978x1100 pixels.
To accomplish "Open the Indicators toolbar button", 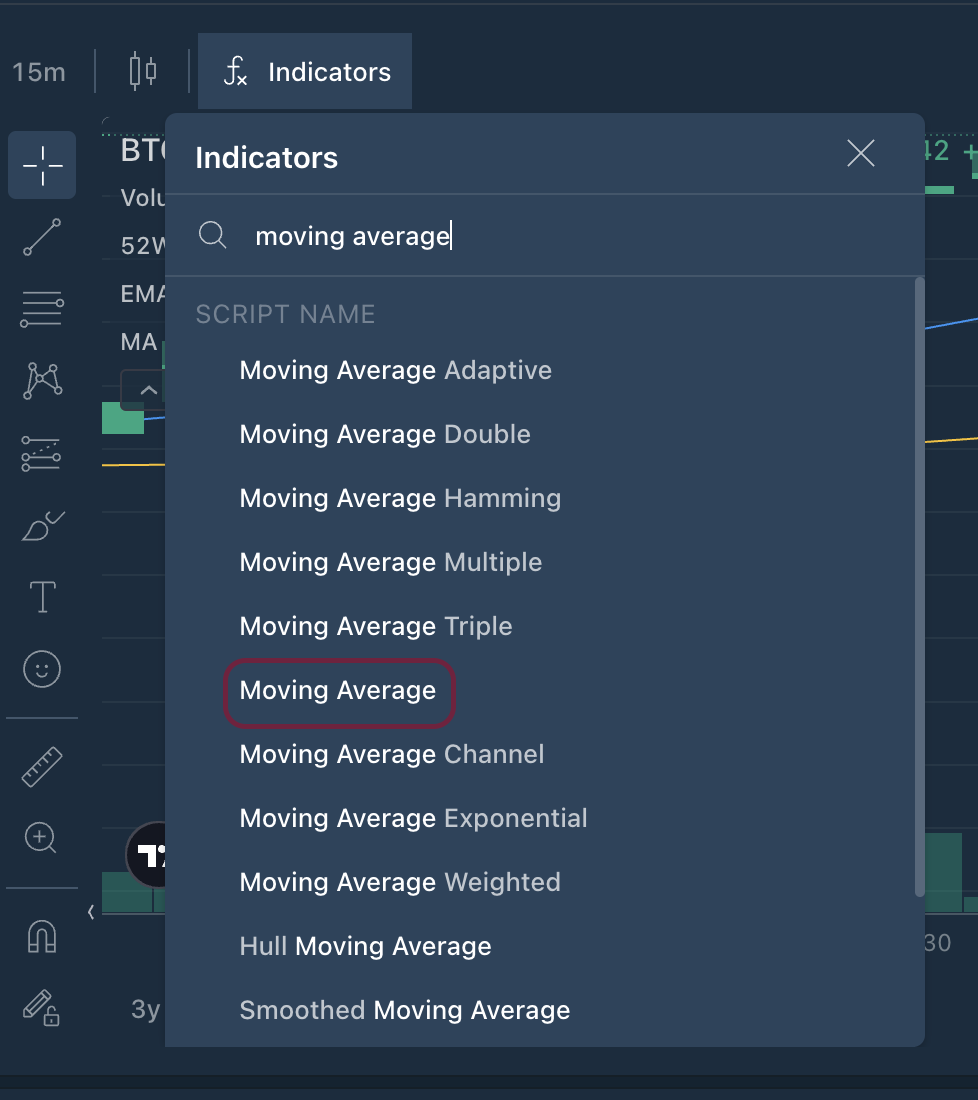I will pos(306,72).
